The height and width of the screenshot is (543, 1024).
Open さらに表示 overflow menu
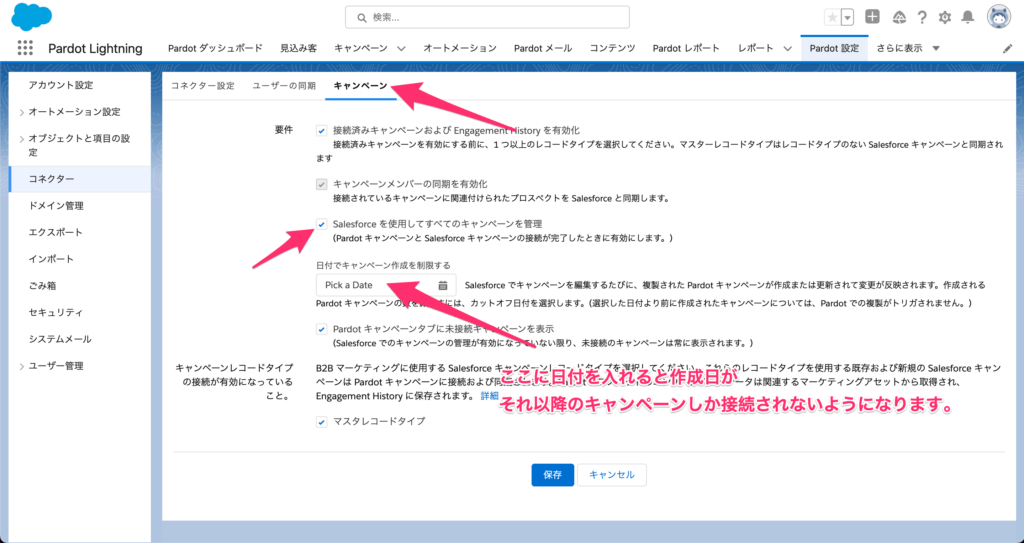point(908,48)
